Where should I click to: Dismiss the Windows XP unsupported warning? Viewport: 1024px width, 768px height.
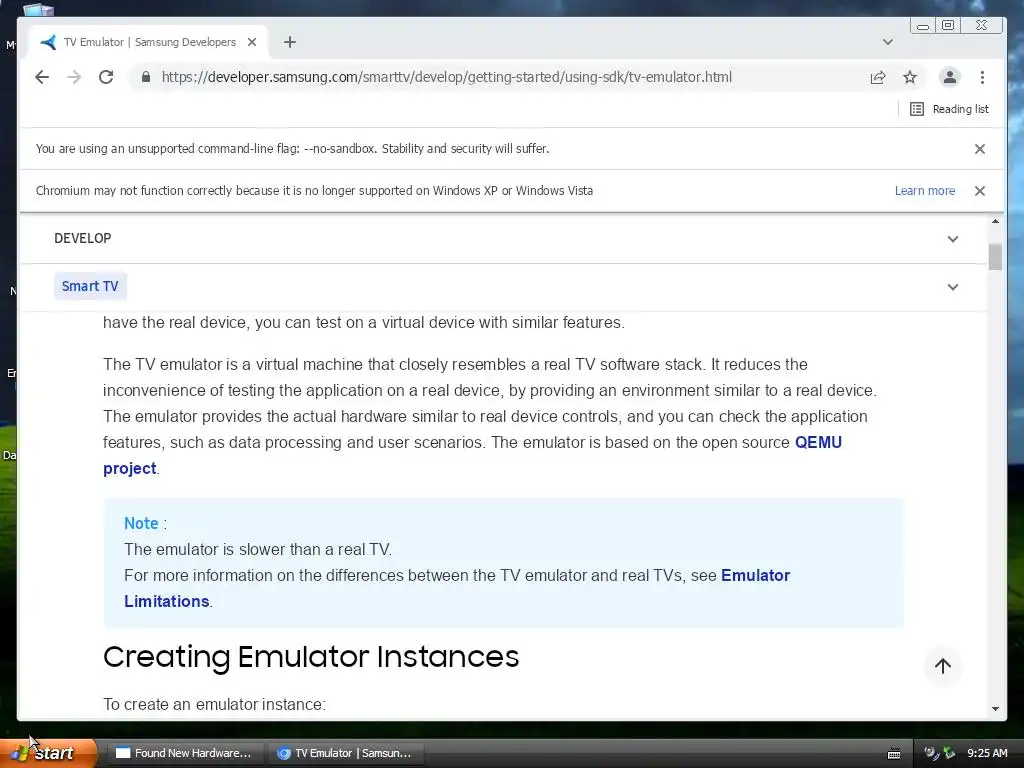pyautogui.click(x=980, y=191)
